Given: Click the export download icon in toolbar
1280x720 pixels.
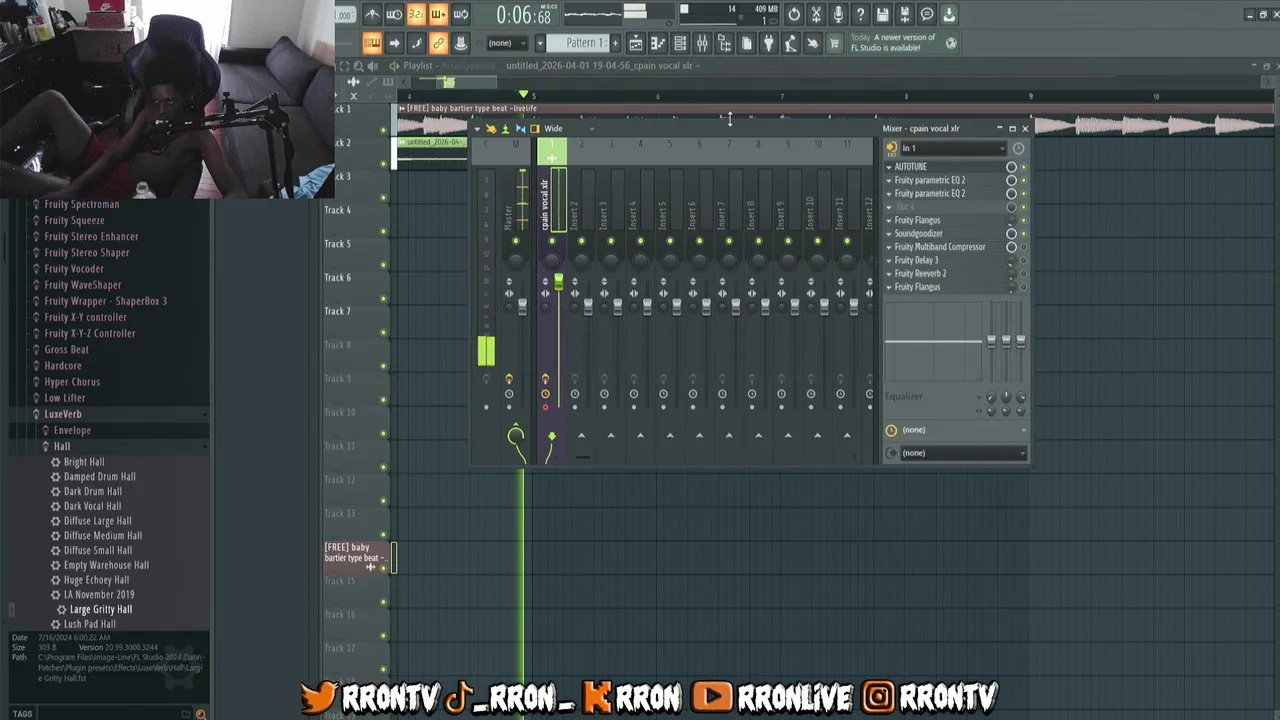Looking at the screenshot, I should coord(949,14).
